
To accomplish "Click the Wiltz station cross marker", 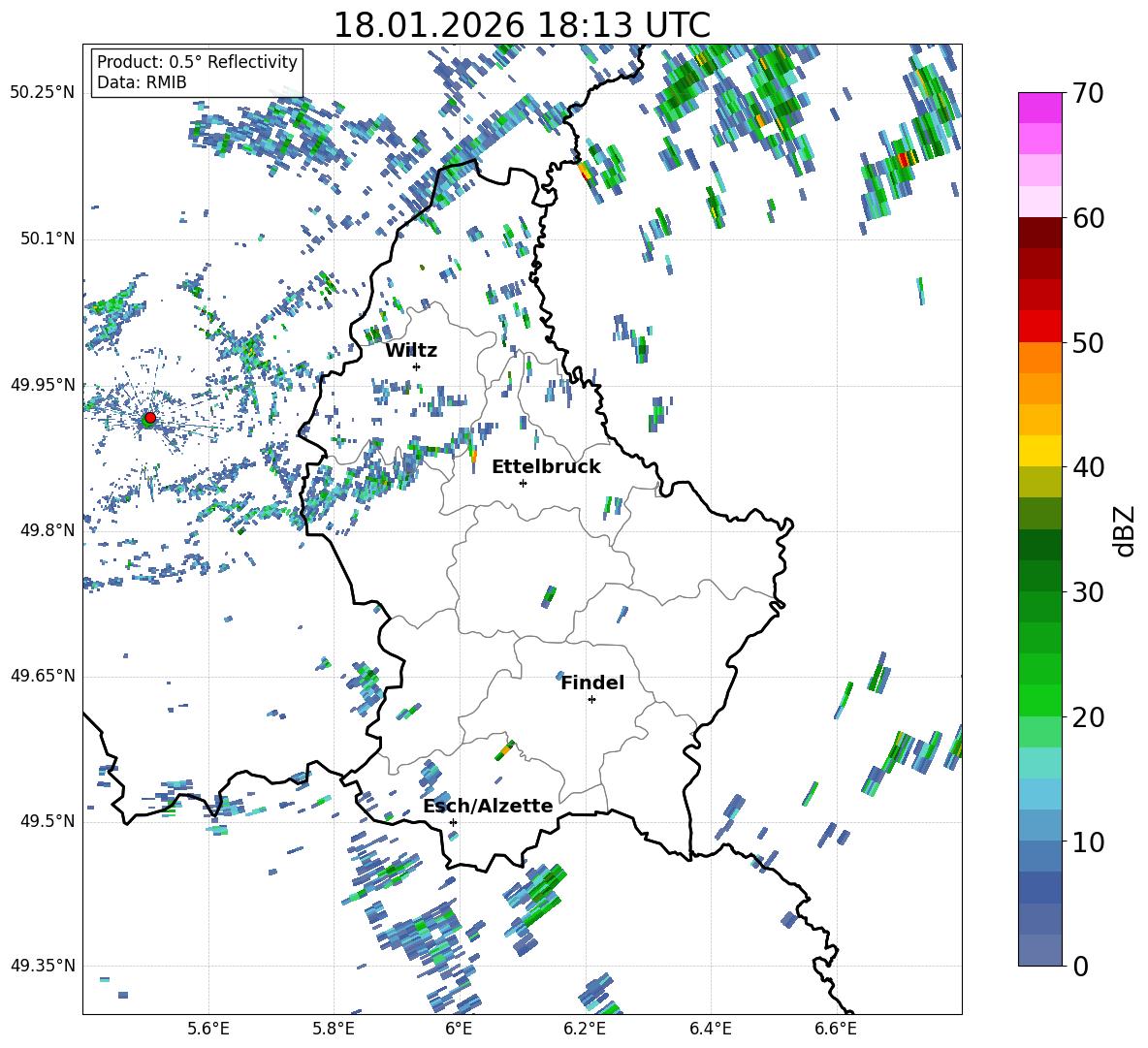I will (x=417, y=366).
